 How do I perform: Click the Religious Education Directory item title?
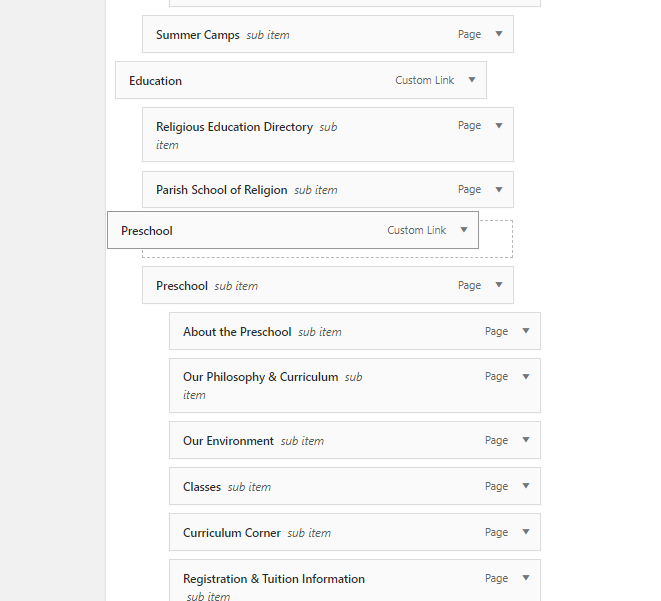[234, 127]
